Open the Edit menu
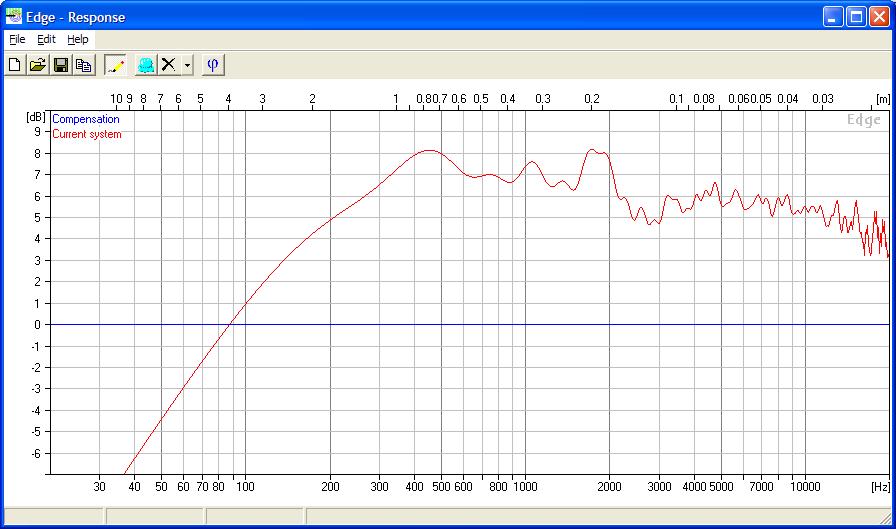The image size is (896, 529). [x=46, y=39]
